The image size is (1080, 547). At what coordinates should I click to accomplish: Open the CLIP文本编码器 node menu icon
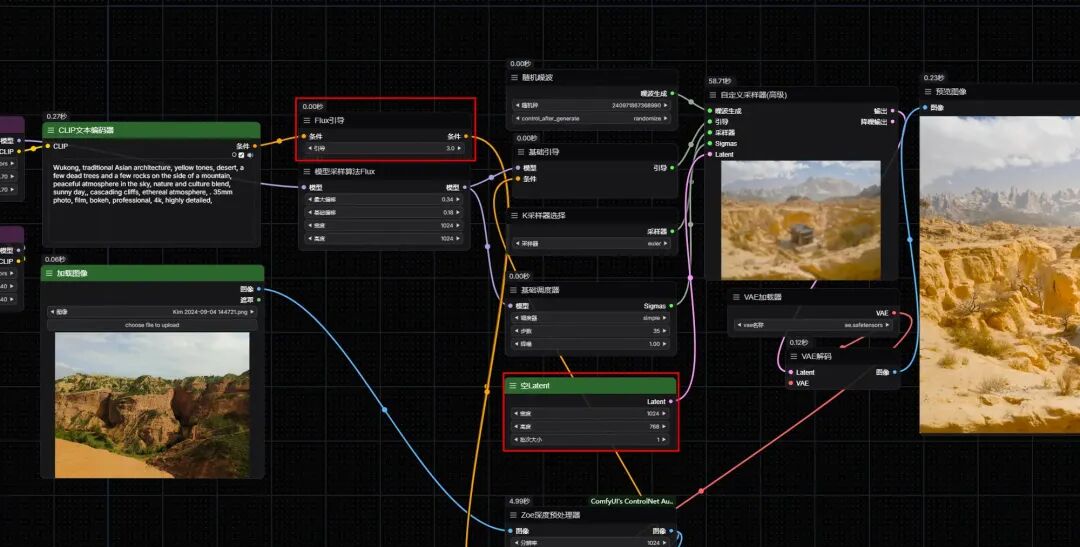click(50, 130)
